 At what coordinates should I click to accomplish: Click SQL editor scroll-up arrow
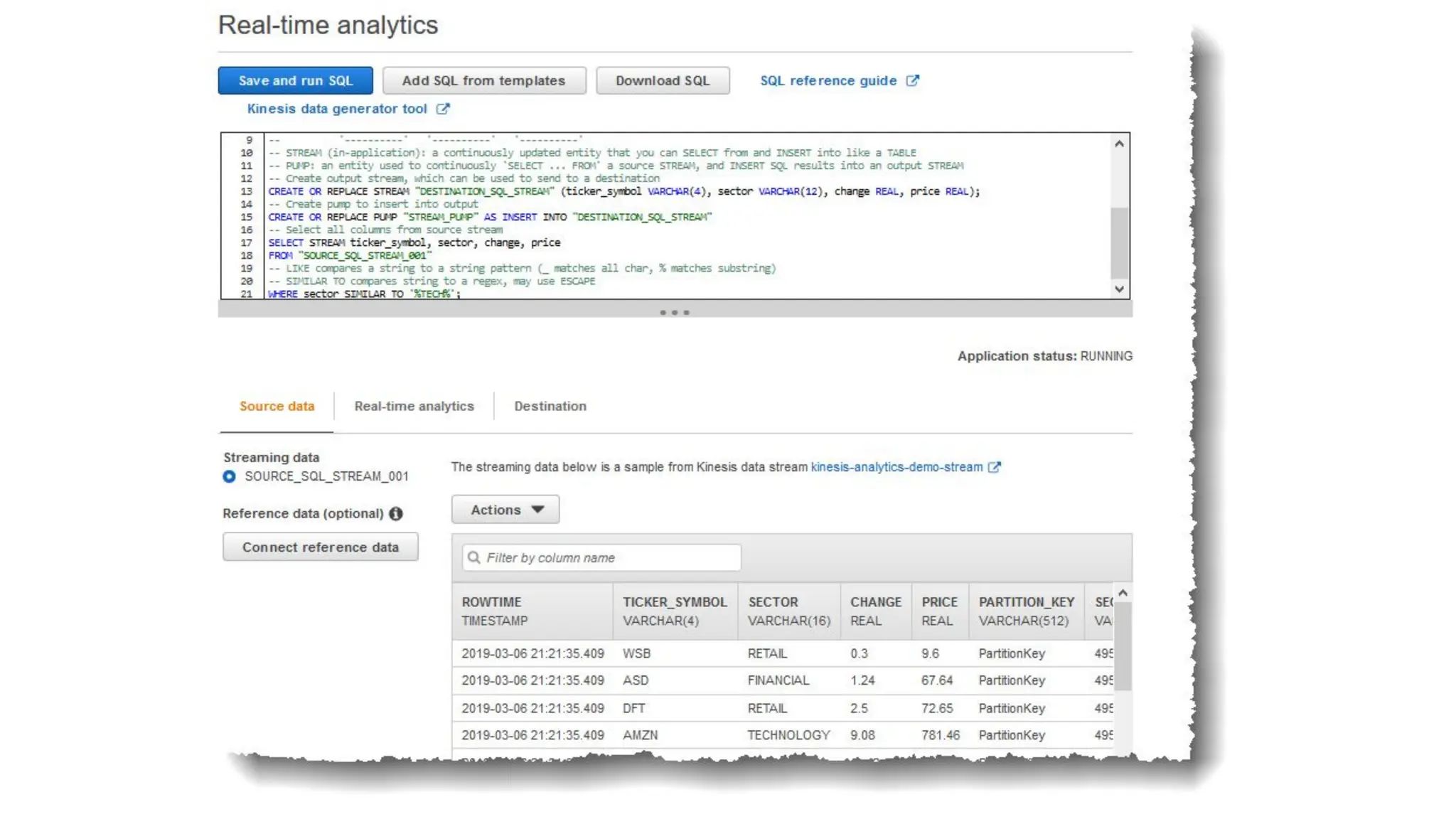(1119, 144)
